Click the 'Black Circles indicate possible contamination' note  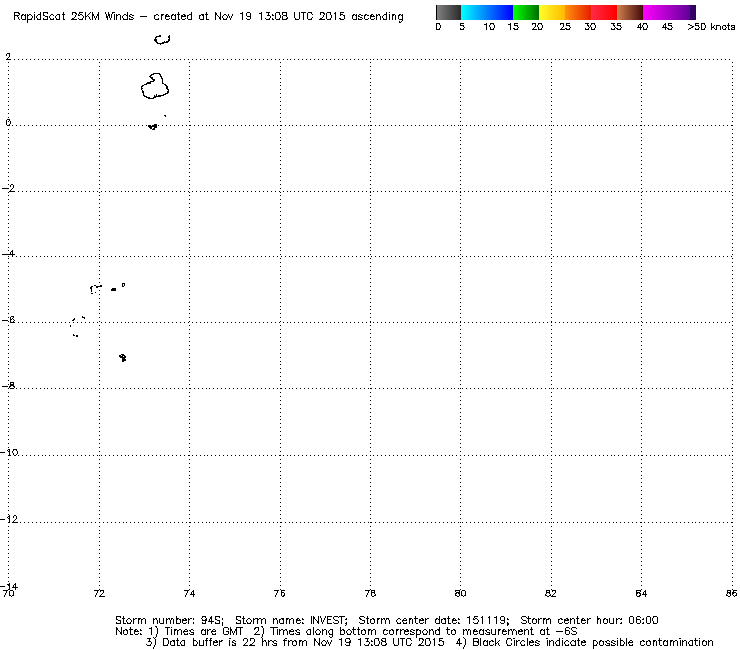pos(593,642)
